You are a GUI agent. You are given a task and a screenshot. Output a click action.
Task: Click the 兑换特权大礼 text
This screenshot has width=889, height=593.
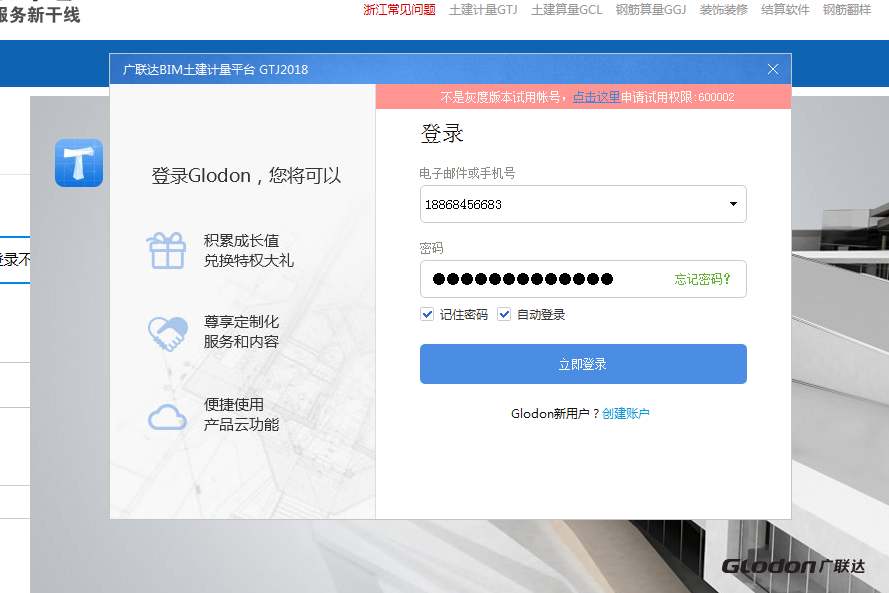(x=249, y=261)
